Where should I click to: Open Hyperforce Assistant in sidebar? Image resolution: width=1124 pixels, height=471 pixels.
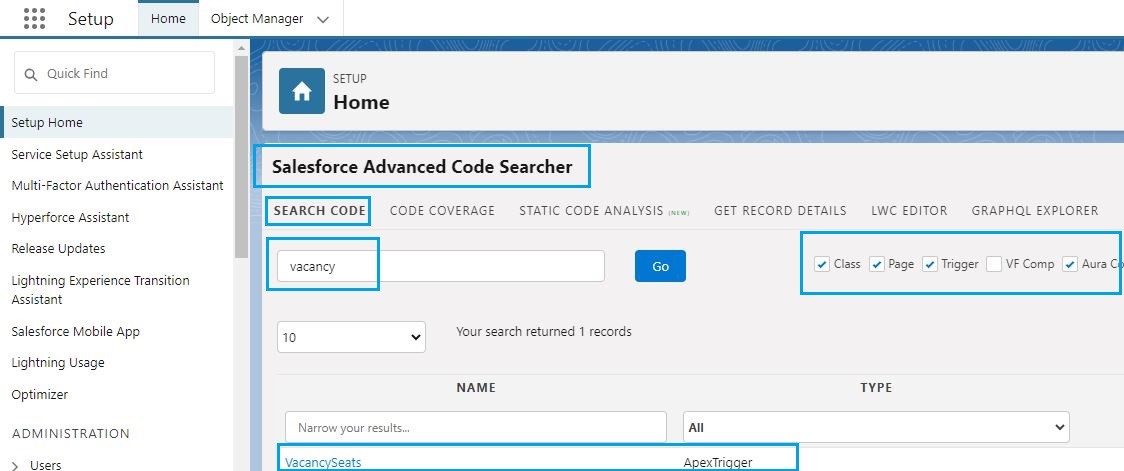(70, 217)
